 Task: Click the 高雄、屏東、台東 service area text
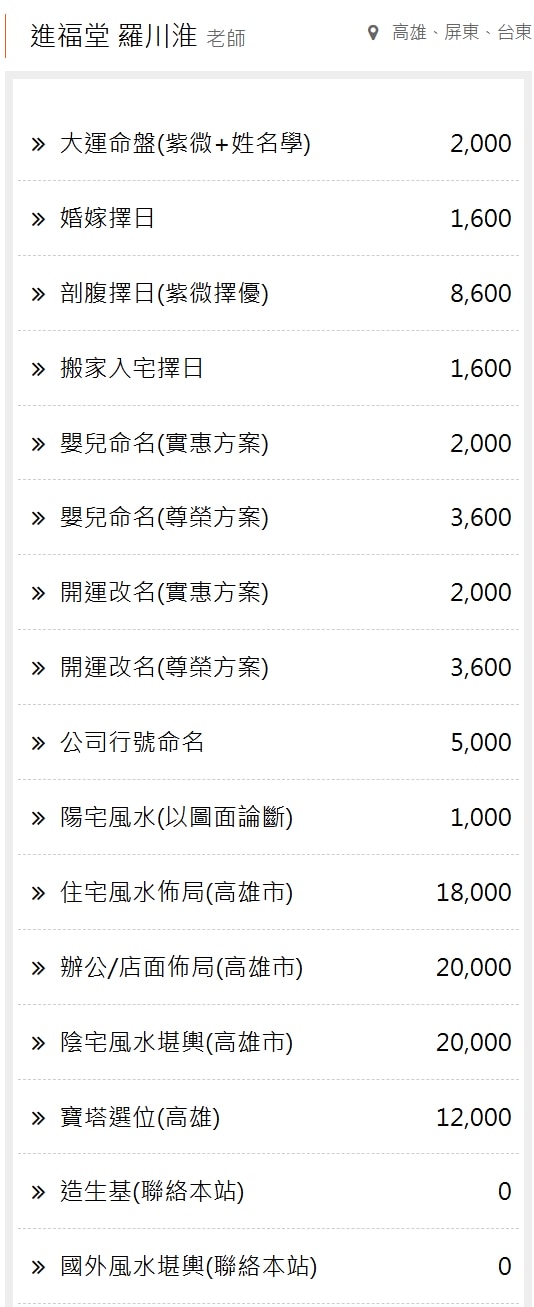pos(462,33)
